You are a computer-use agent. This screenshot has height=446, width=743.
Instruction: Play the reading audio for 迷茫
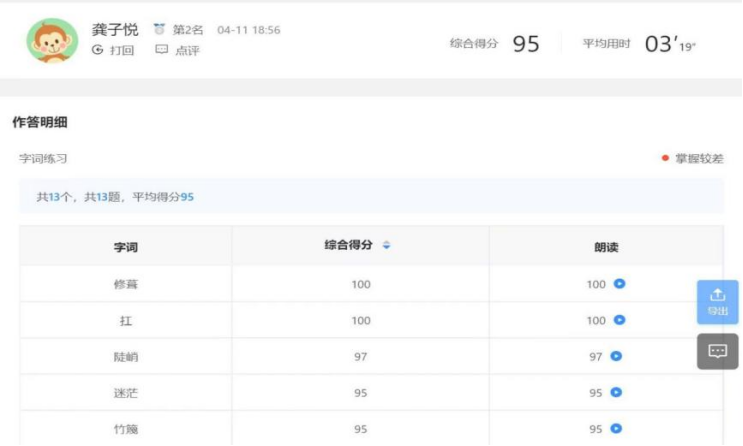pyautogui.click(x=616, y=393)
